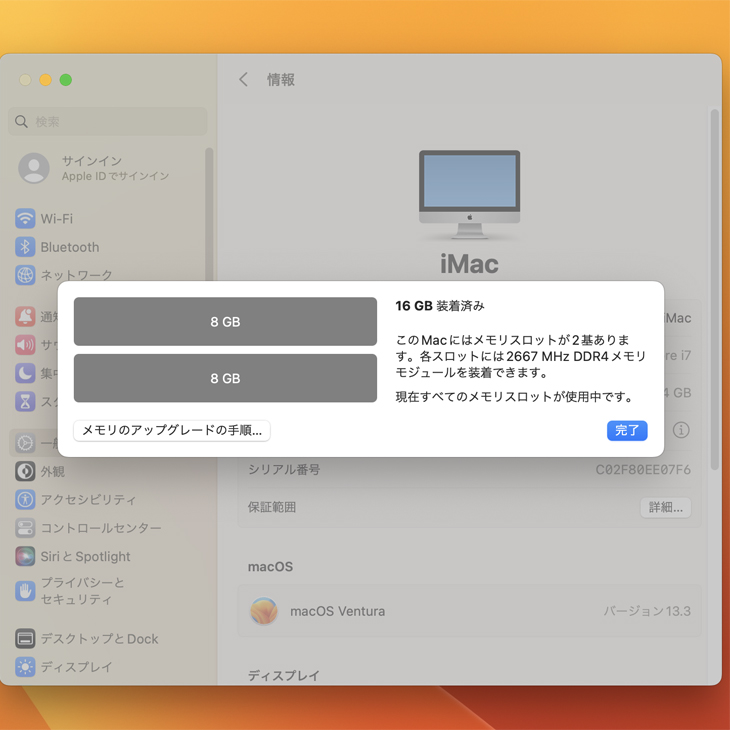
Task: Select ディスプレイ in sidebar
Action: tap(76, 667)
